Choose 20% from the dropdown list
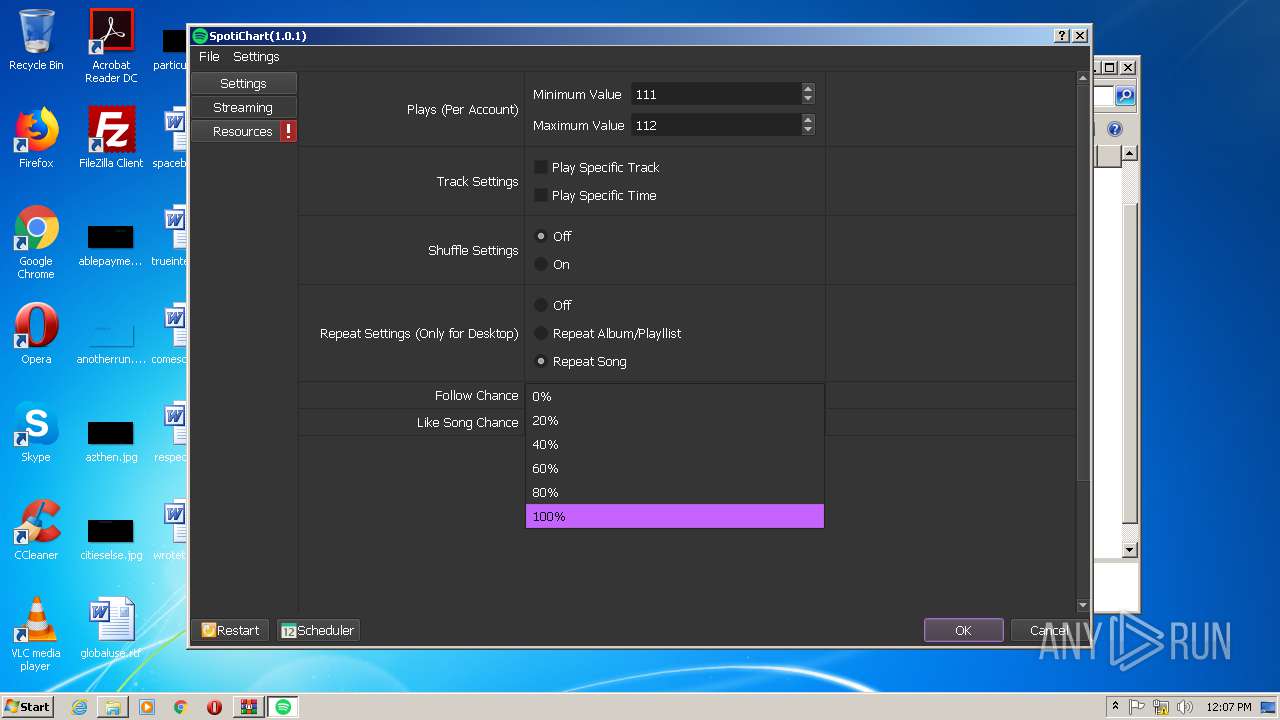1280x720 pixels. click(675, 420)
